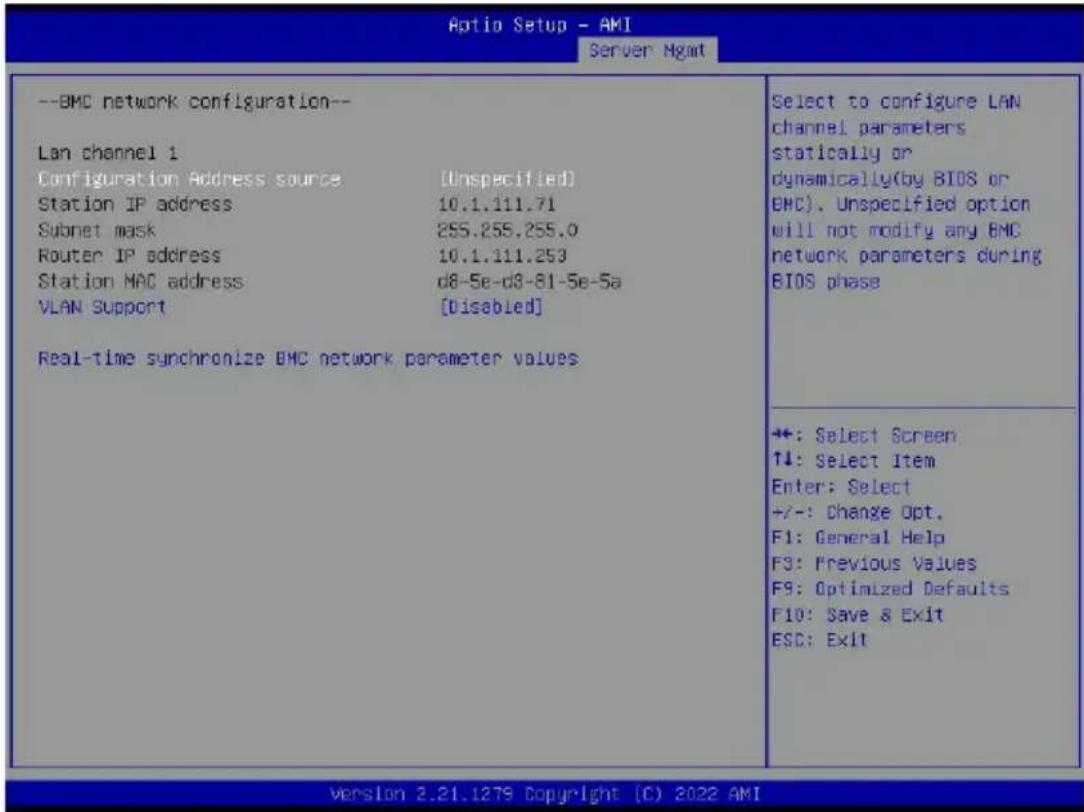Click the +/-: Change Opt. hint
Image resolution: width=1084 pixels, height=812 pixels.
coord(857,512)
